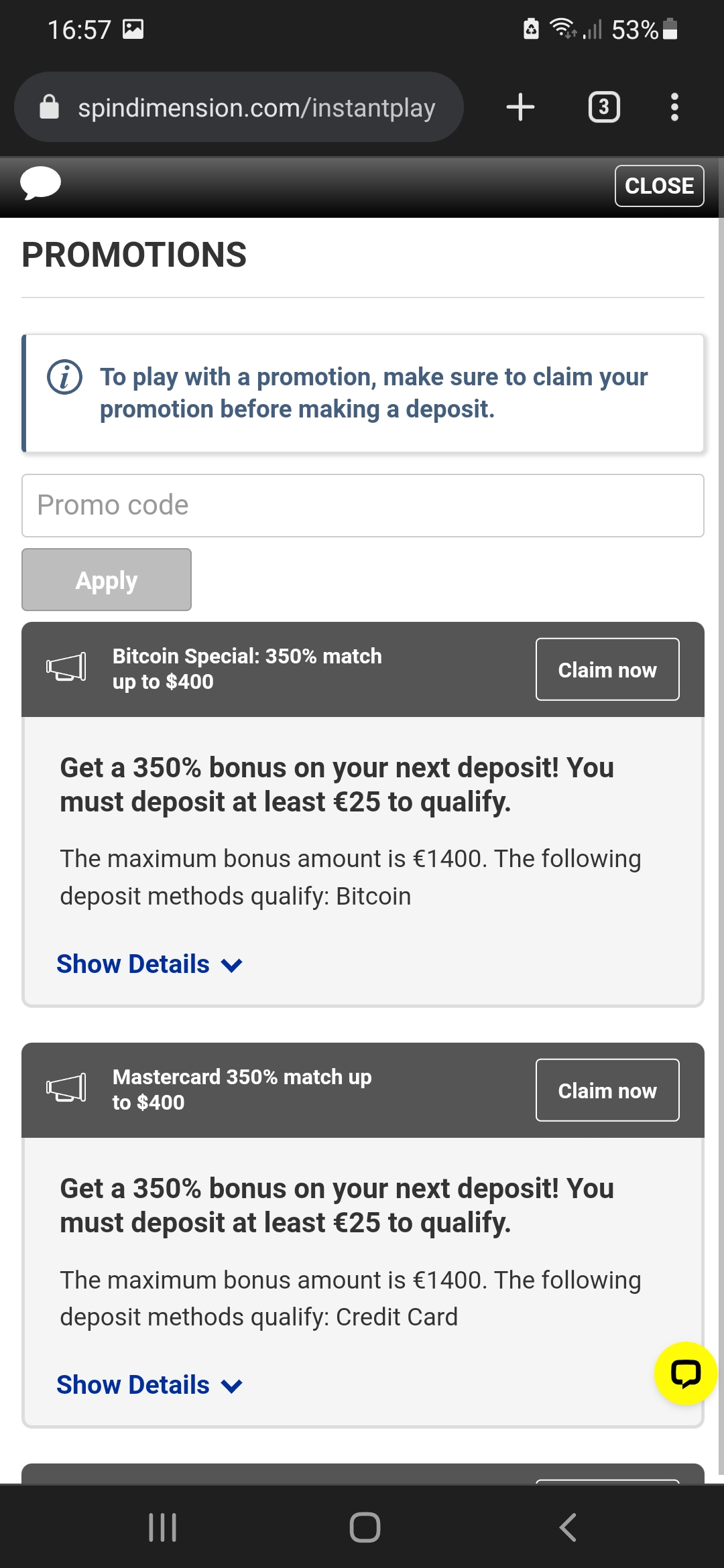This screenshot has height=1568, width=724.
Task: Tap the yellow live chat button
Action: (685, 1373)
